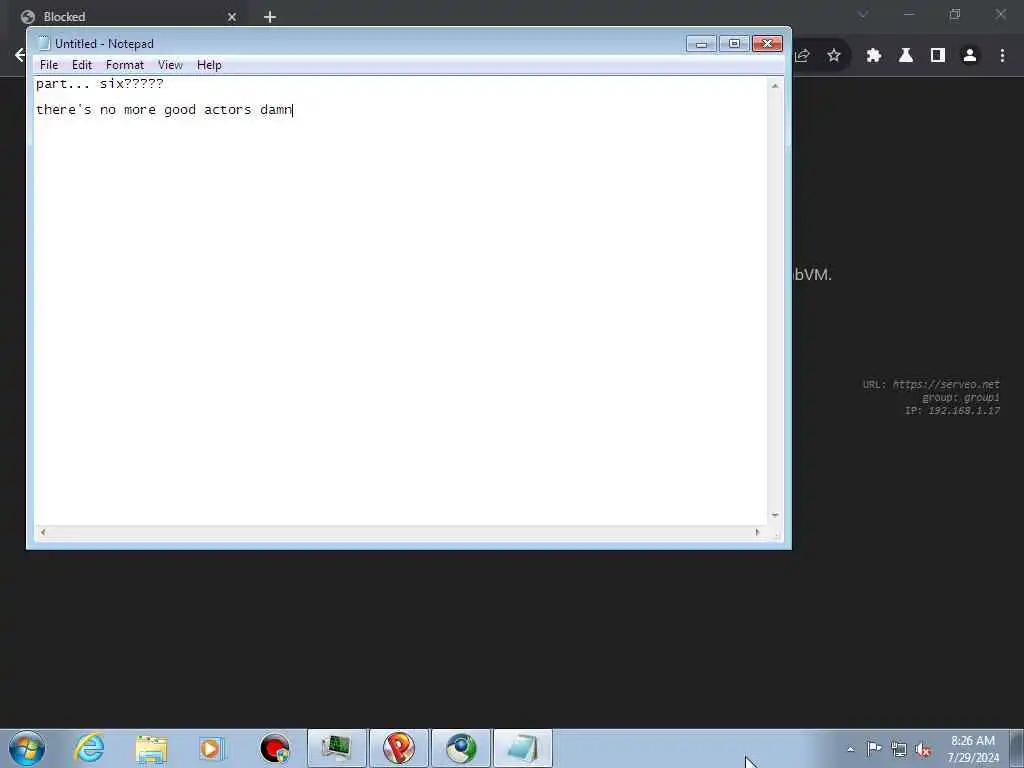This screenshot has height=768, width=1024.
Task: Place cursor after 'there's no more good actors damn'
Action: pyautogui.click(x=293, y=110)
